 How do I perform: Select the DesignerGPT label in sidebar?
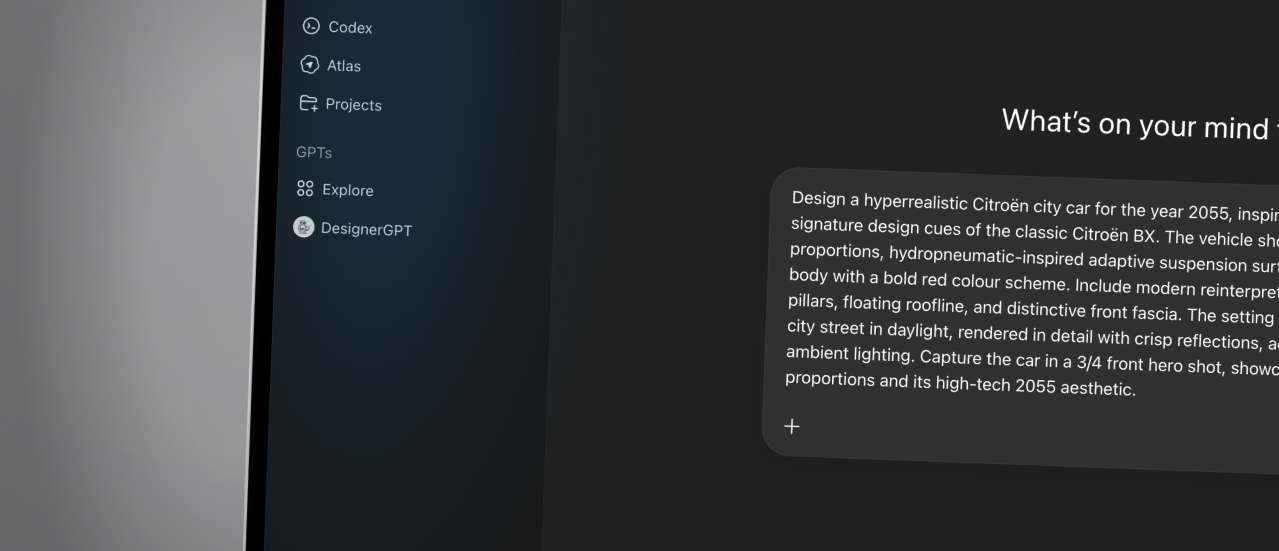[x=366, y=229]
